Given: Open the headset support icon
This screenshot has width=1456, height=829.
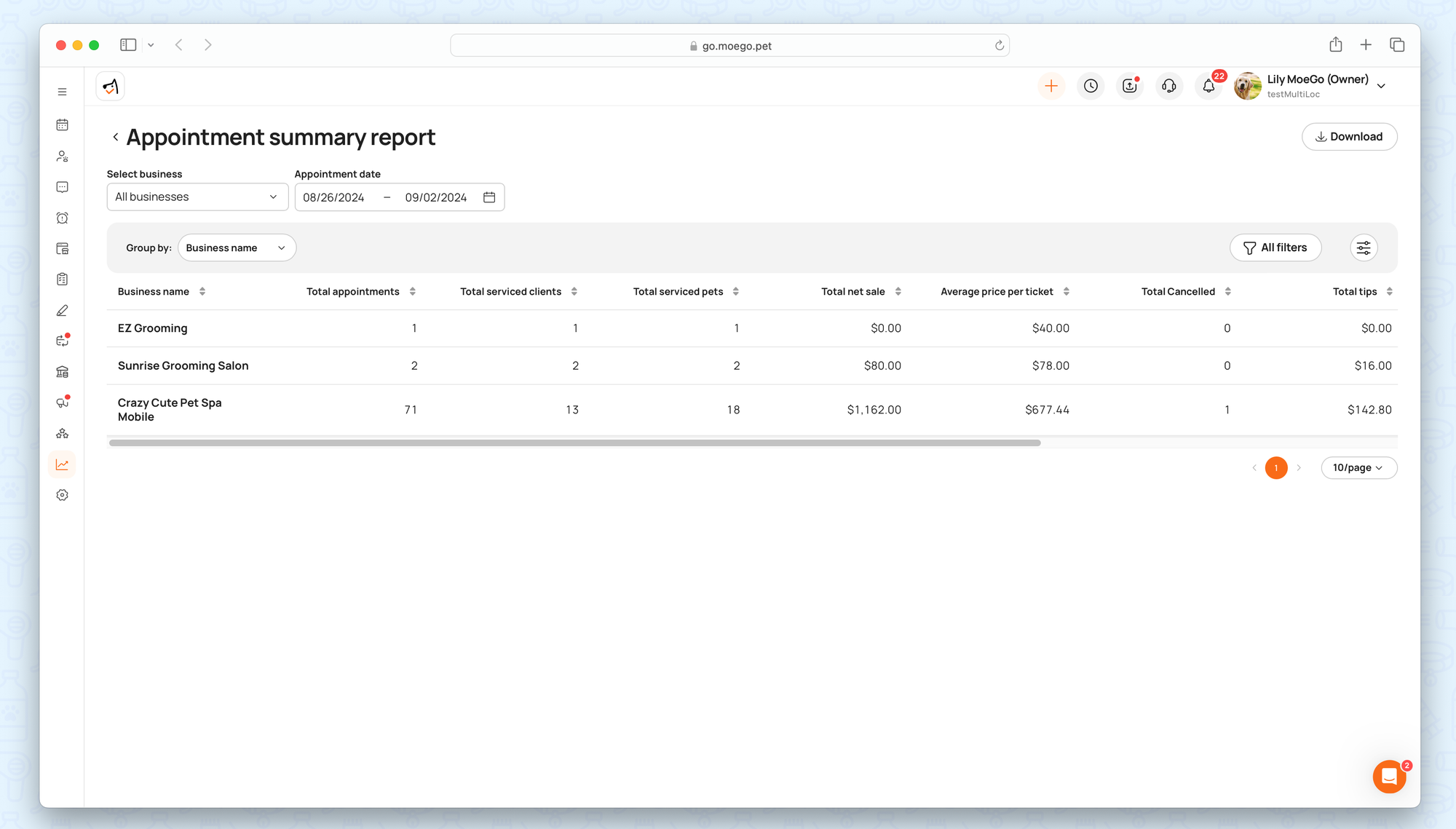Looking at the screenshot, I should (1169, 87).
